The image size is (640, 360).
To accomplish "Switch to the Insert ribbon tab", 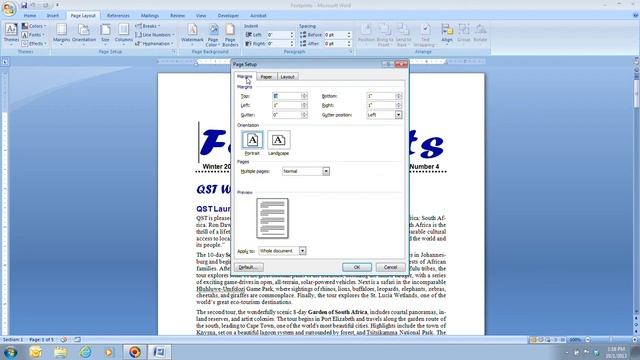I will 53,16.
